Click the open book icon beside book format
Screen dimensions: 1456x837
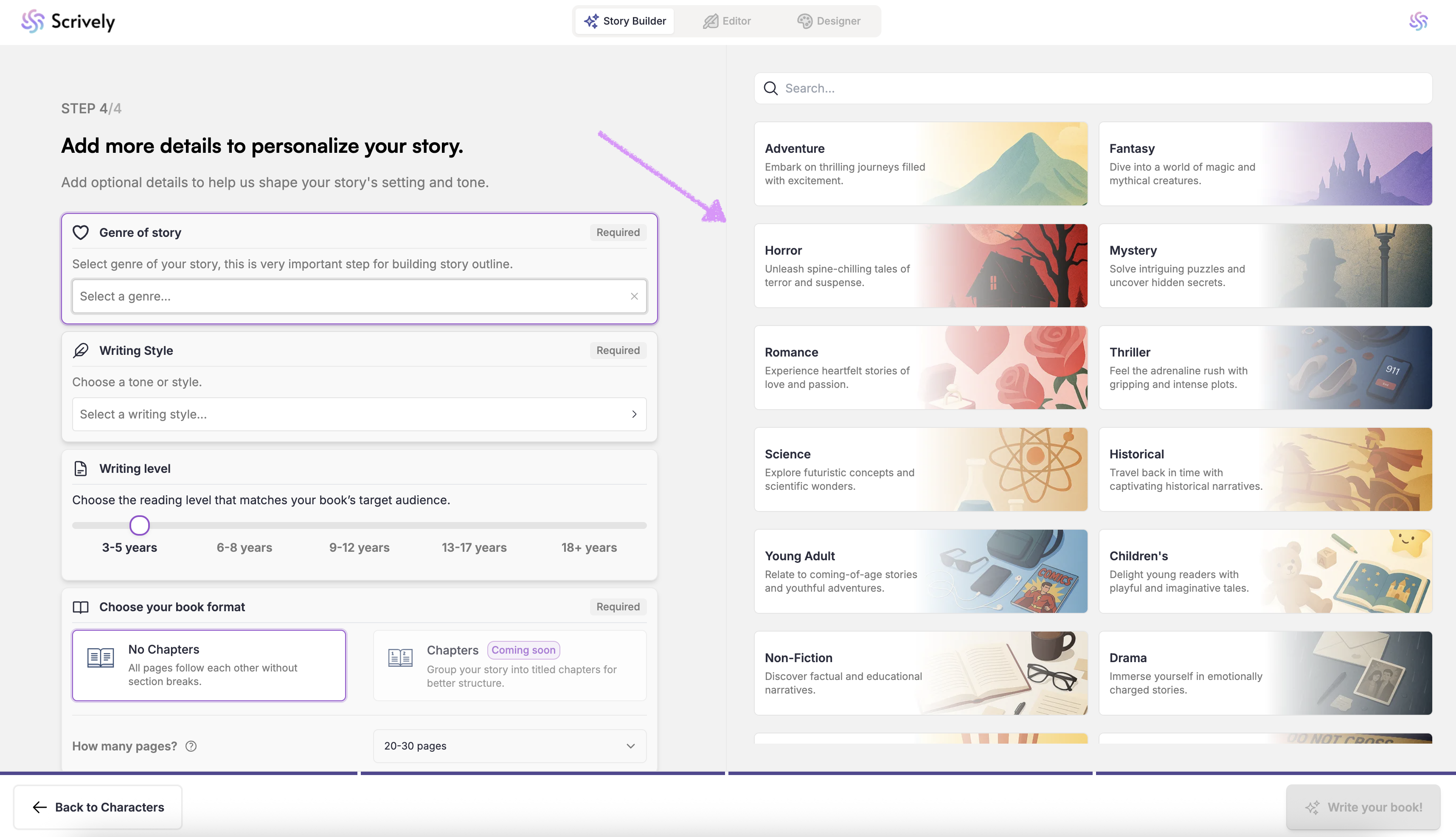[81, 607]
